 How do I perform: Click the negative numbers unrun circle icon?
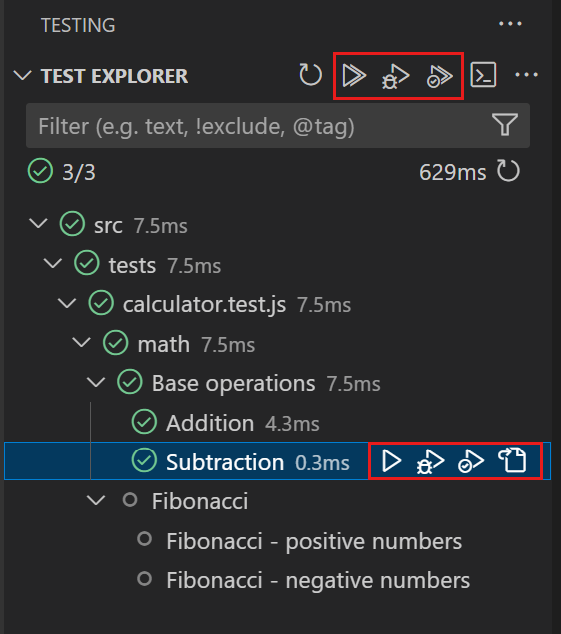coord(144,579)
